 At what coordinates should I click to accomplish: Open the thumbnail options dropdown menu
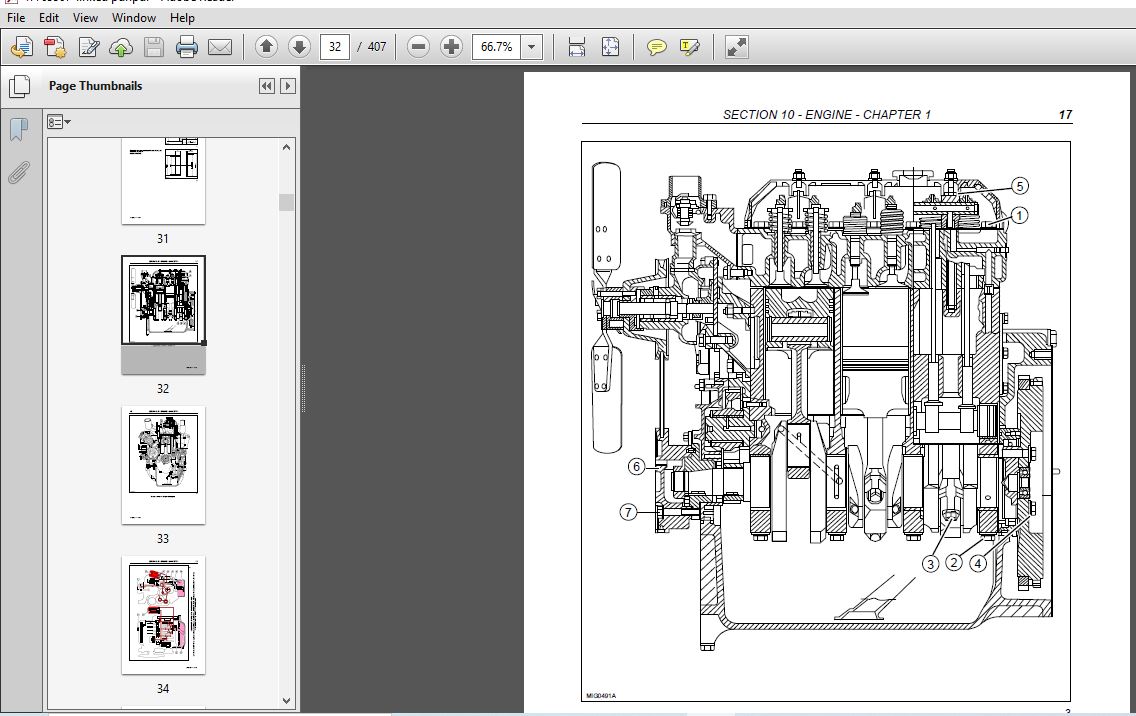59,122
